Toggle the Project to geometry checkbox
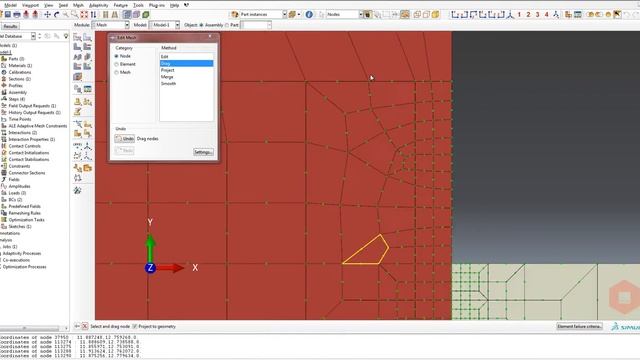This screenshot has width=640, height=360. pos(135,327)
